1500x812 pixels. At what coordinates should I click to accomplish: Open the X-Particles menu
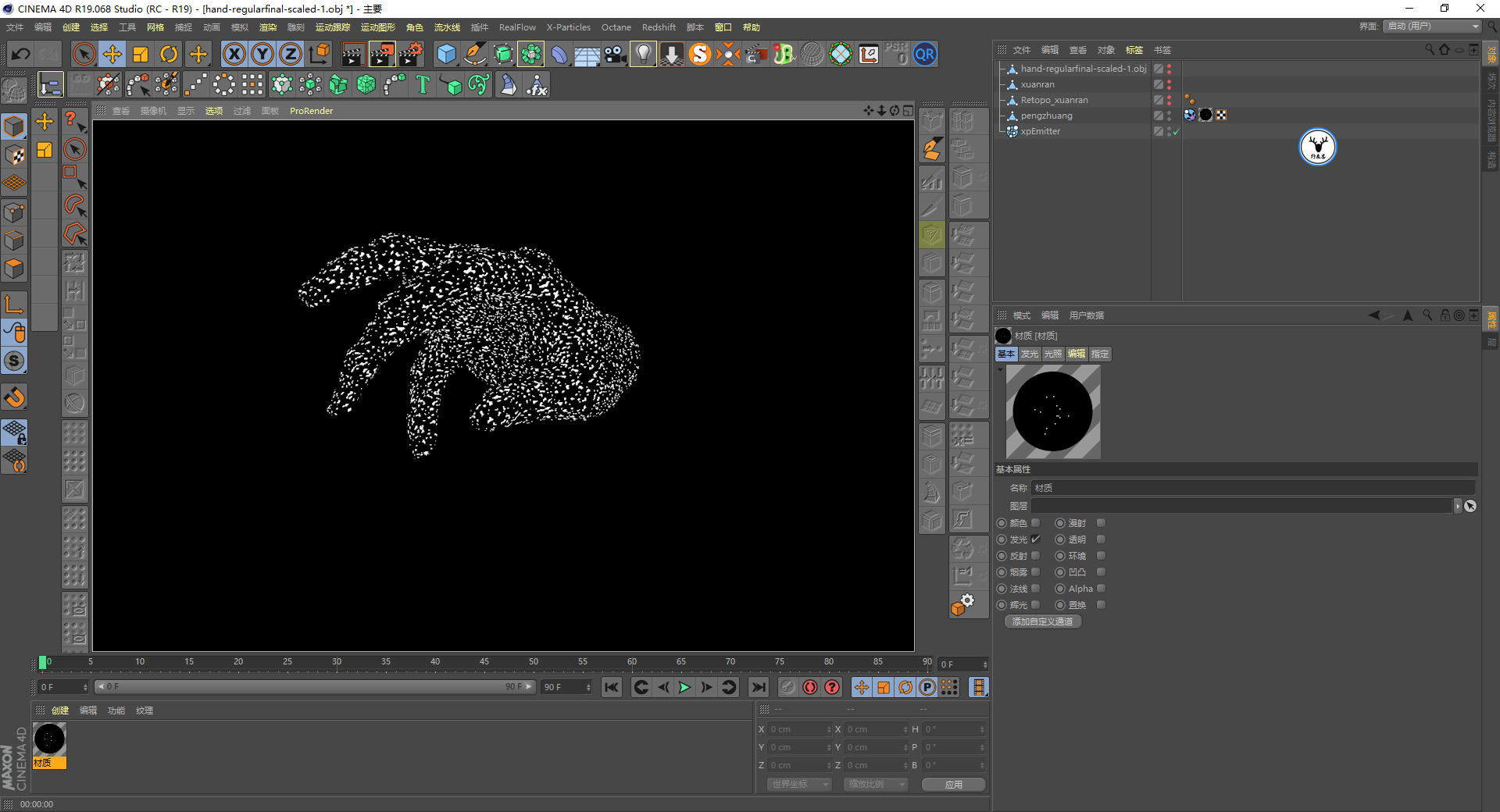pyautogui.click(x=568, y=27)
